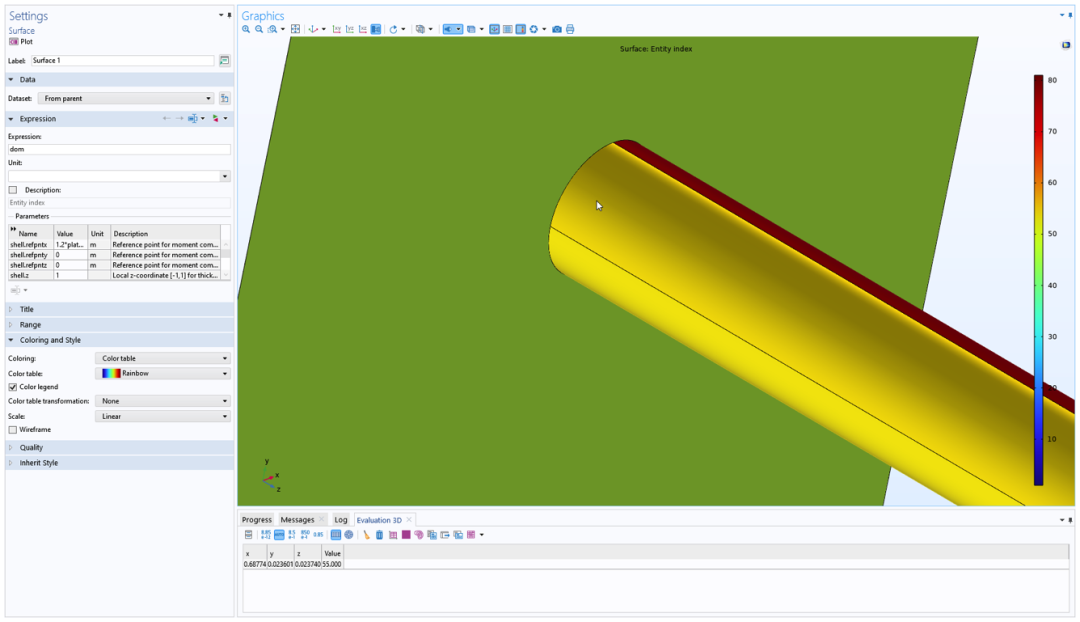Click the 'shell.z' parameter name cell
Viewport: 1080px width, 622px height.
(30, 276)
